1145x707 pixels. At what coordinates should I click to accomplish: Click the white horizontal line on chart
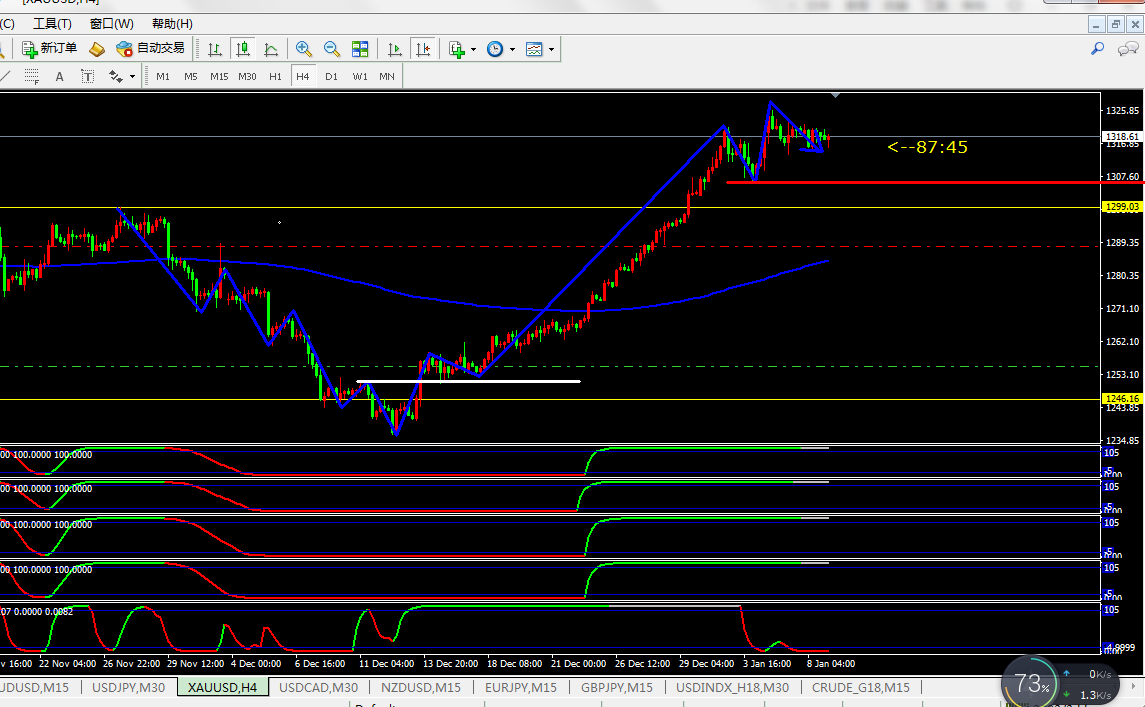[468, 381]
